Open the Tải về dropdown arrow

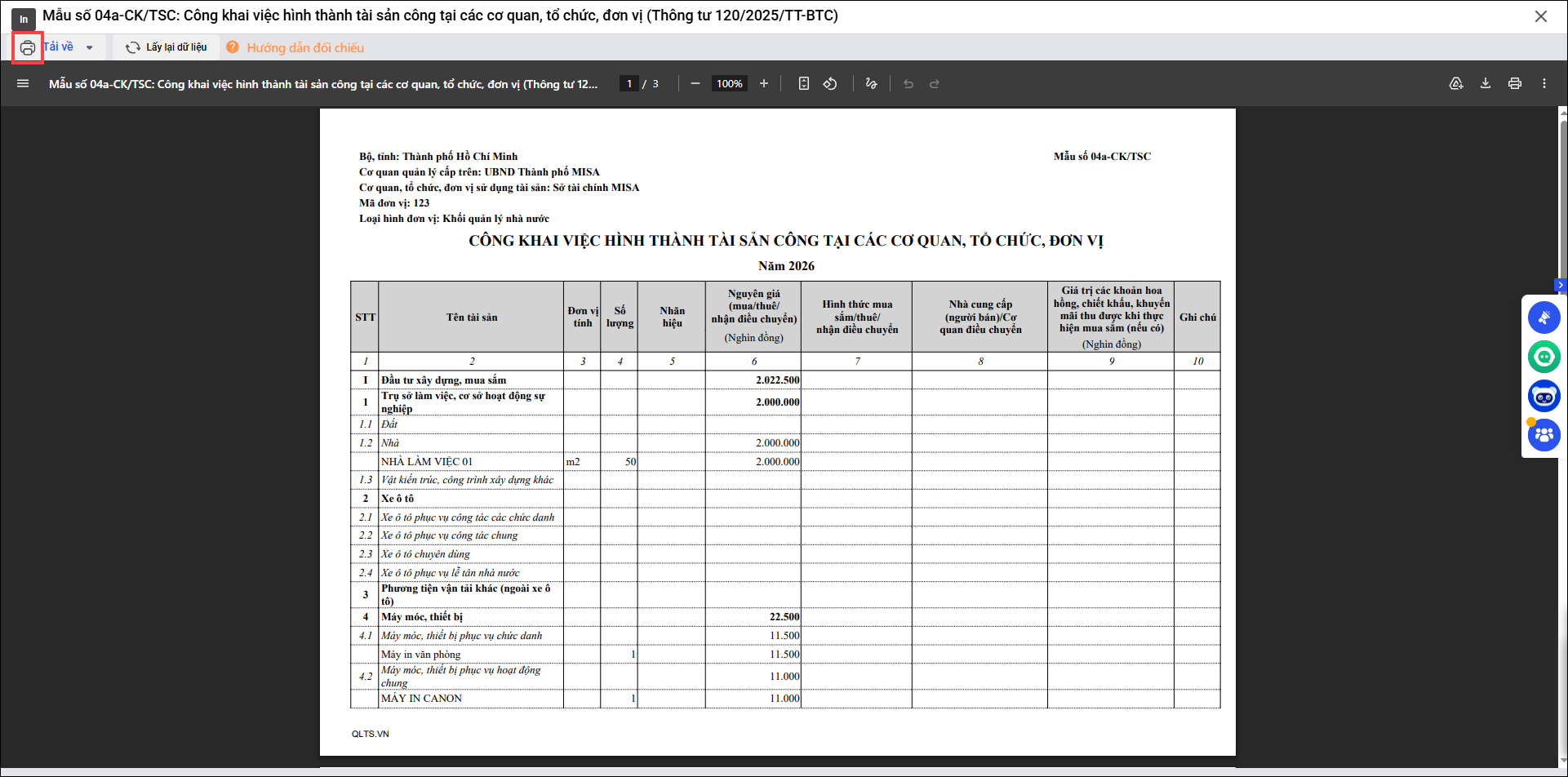89,48
